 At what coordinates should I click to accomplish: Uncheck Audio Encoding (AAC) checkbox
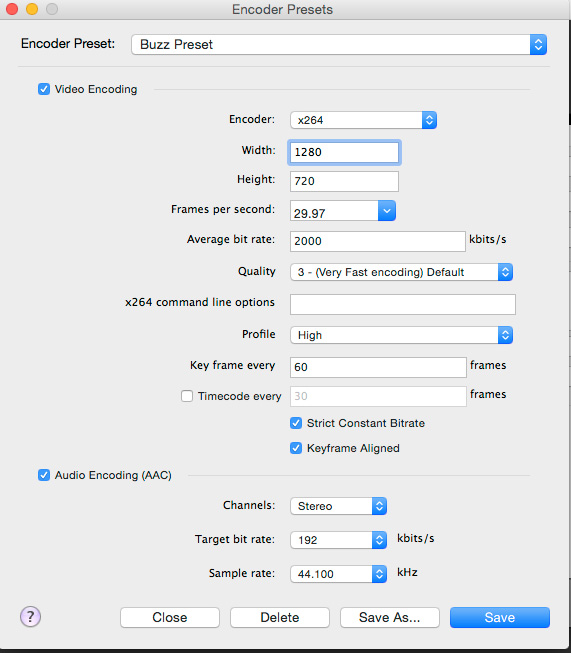point(44,475)
